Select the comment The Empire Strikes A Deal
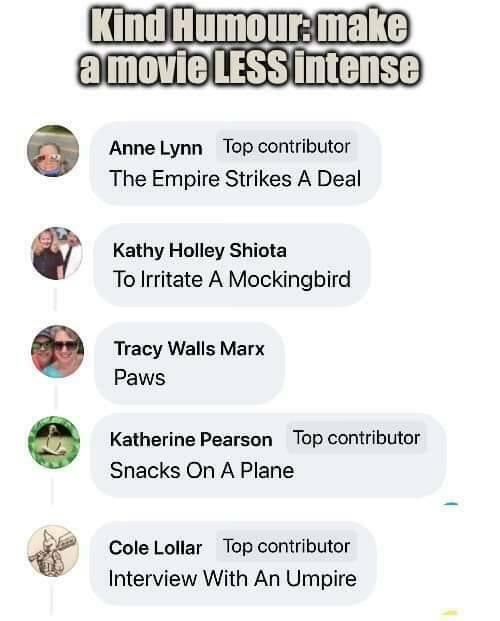Screen dimensions: 500x621 235,179
